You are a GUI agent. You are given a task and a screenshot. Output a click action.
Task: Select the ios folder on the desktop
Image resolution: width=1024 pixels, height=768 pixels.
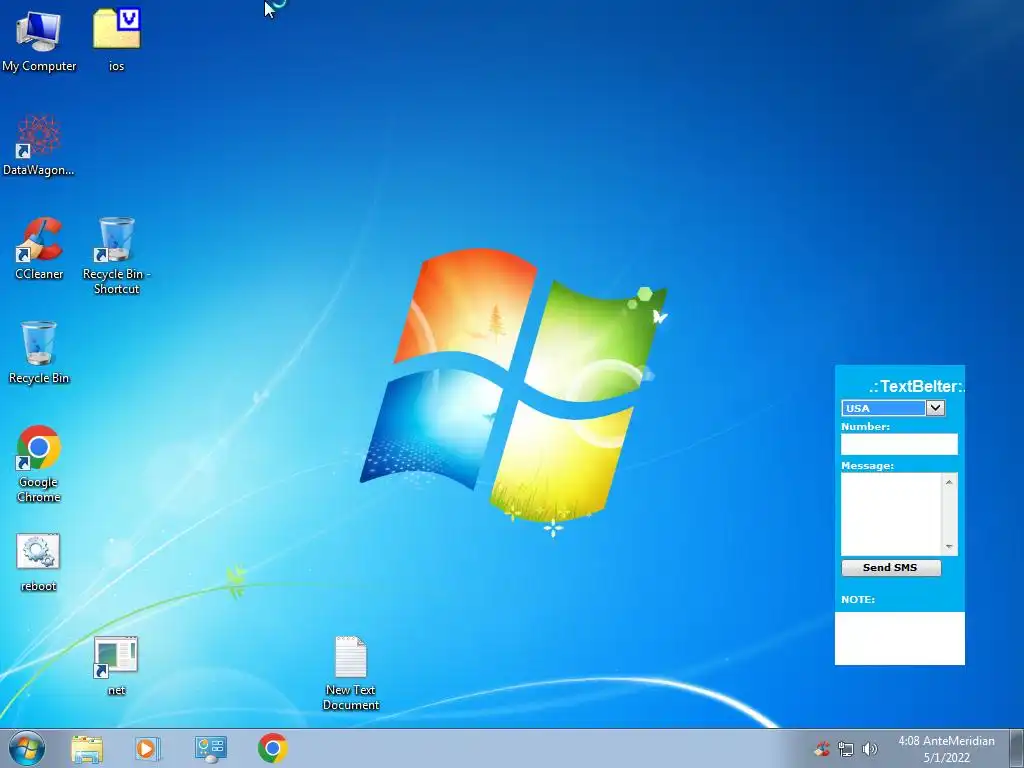pos(116,39)
